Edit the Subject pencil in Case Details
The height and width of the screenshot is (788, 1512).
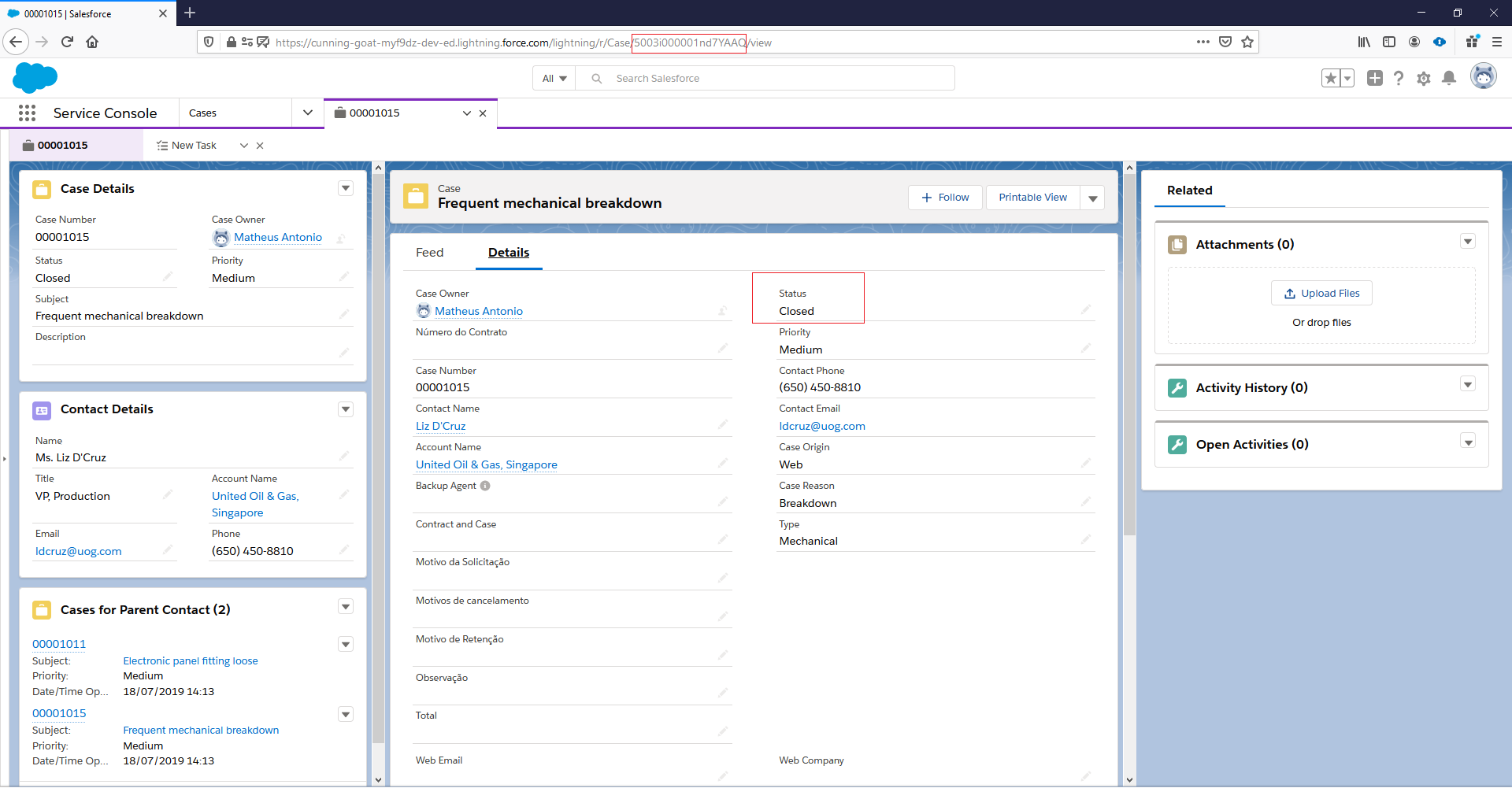tap(344, 314)
